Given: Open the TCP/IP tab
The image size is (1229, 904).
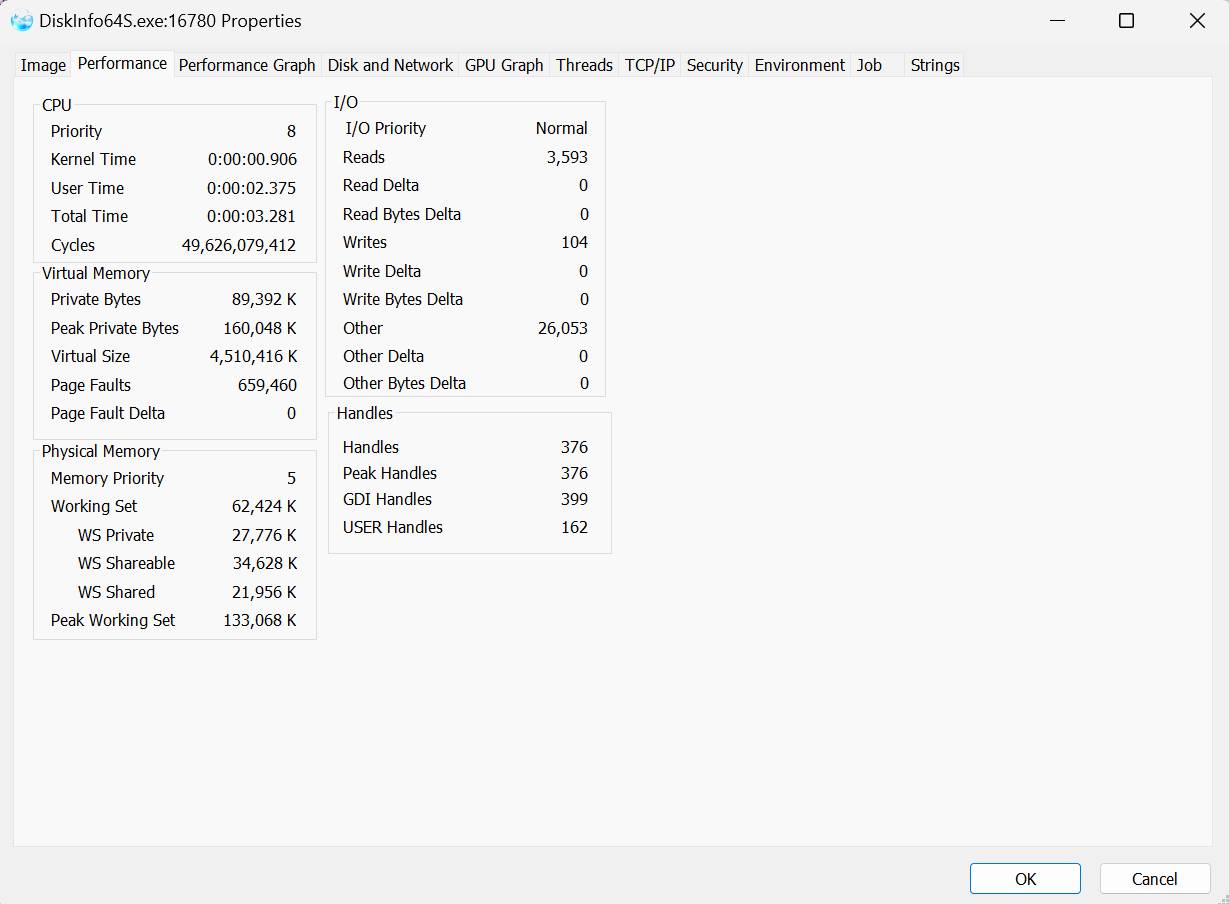Looking at the screenshot, I should 650,65.
